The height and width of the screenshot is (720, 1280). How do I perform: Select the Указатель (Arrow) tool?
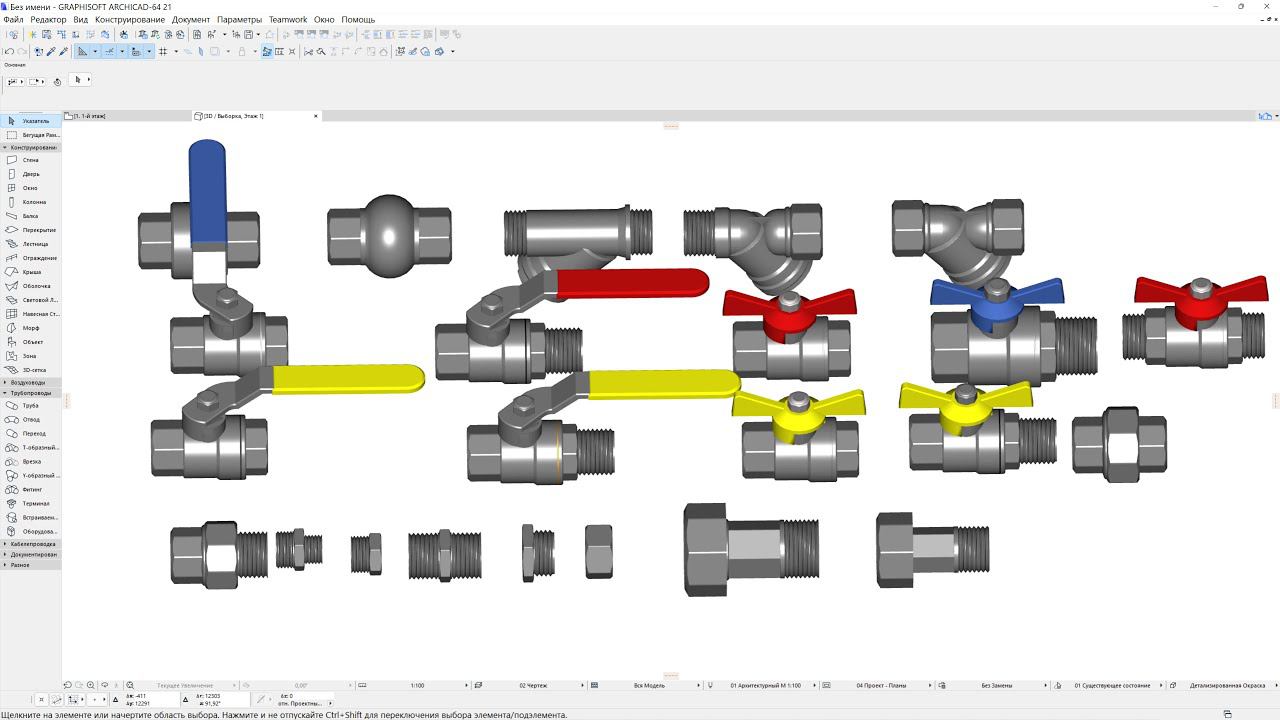point(30,121)
